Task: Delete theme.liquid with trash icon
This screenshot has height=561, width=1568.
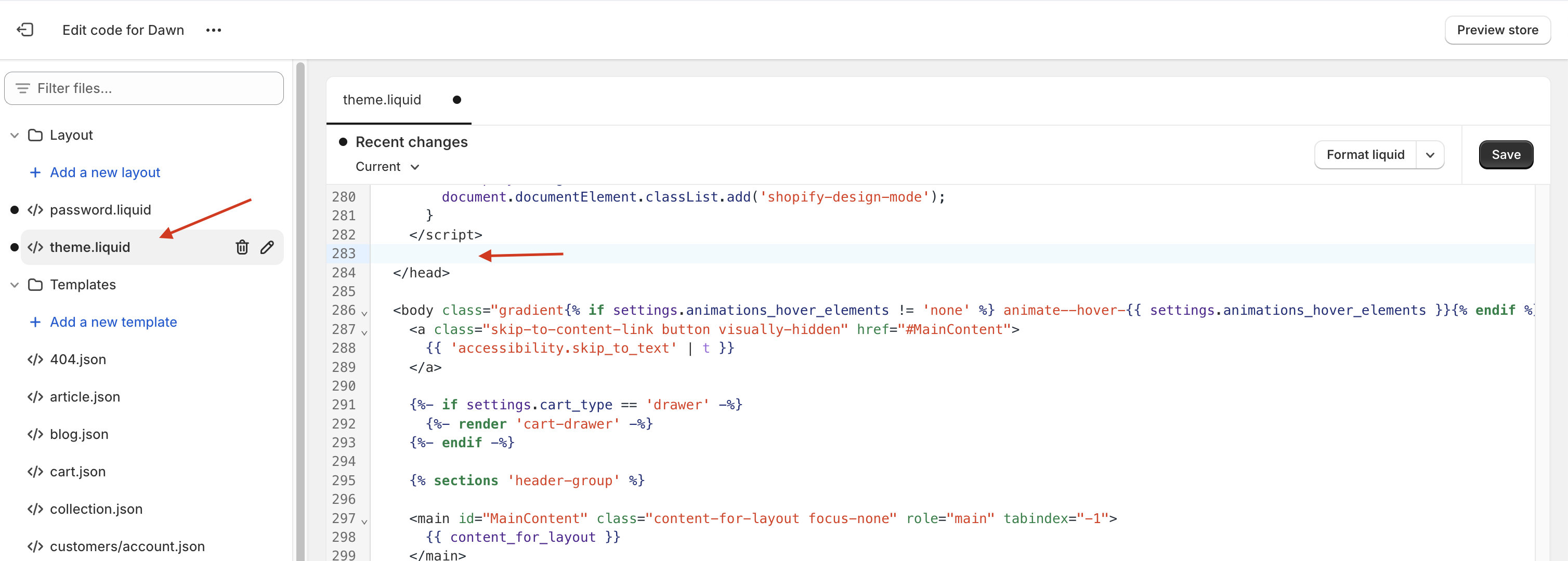Action: point(242,247)
